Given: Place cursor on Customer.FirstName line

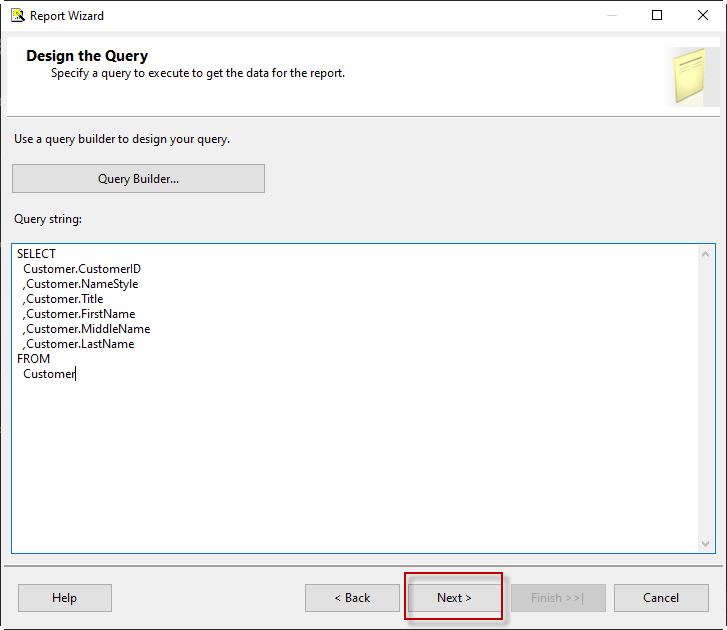Looking at the screenshot, I should (x=80, y=314).
